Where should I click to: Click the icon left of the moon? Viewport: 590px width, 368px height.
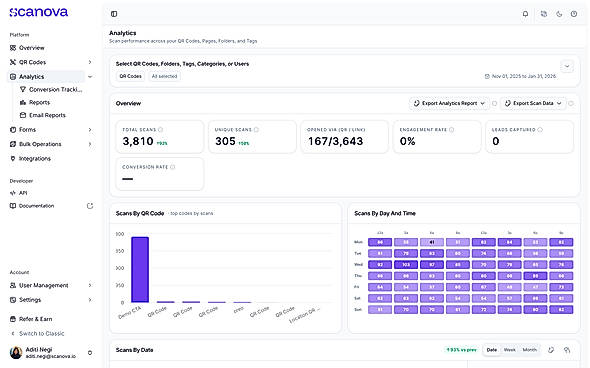[x=544, y=14]
